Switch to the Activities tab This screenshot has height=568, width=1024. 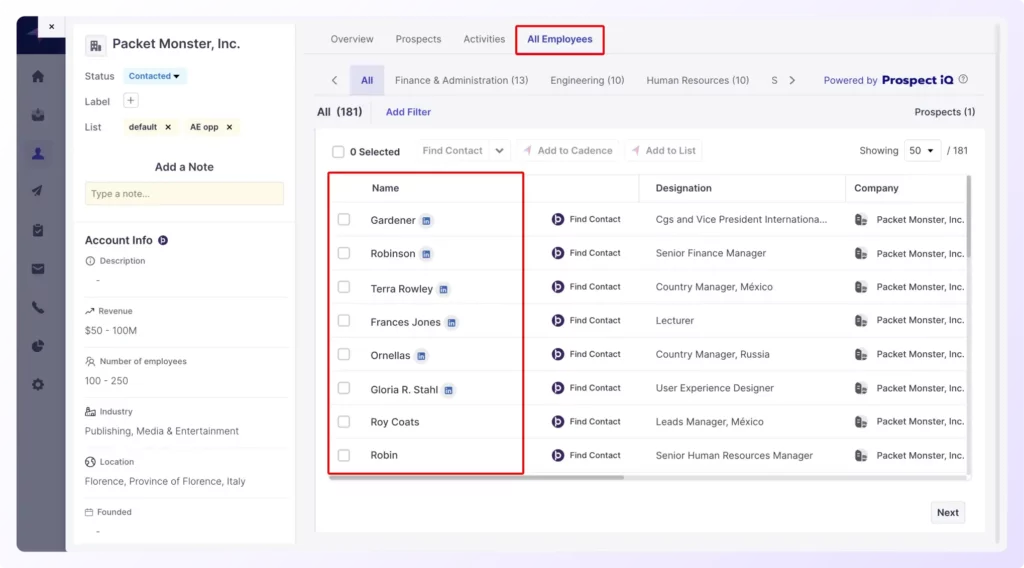tap(484, 39)
